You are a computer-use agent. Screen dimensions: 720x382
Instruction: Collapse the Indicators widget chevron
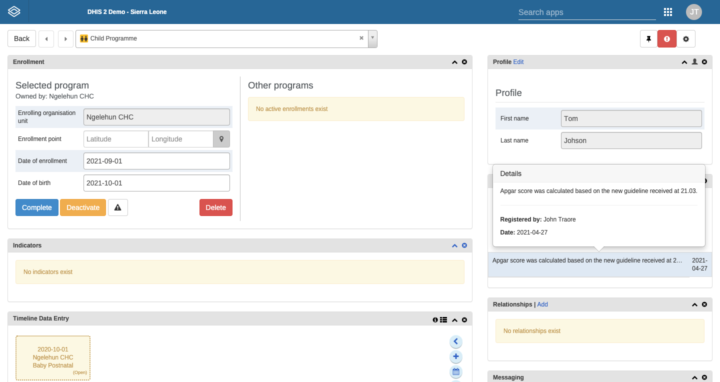455,246
